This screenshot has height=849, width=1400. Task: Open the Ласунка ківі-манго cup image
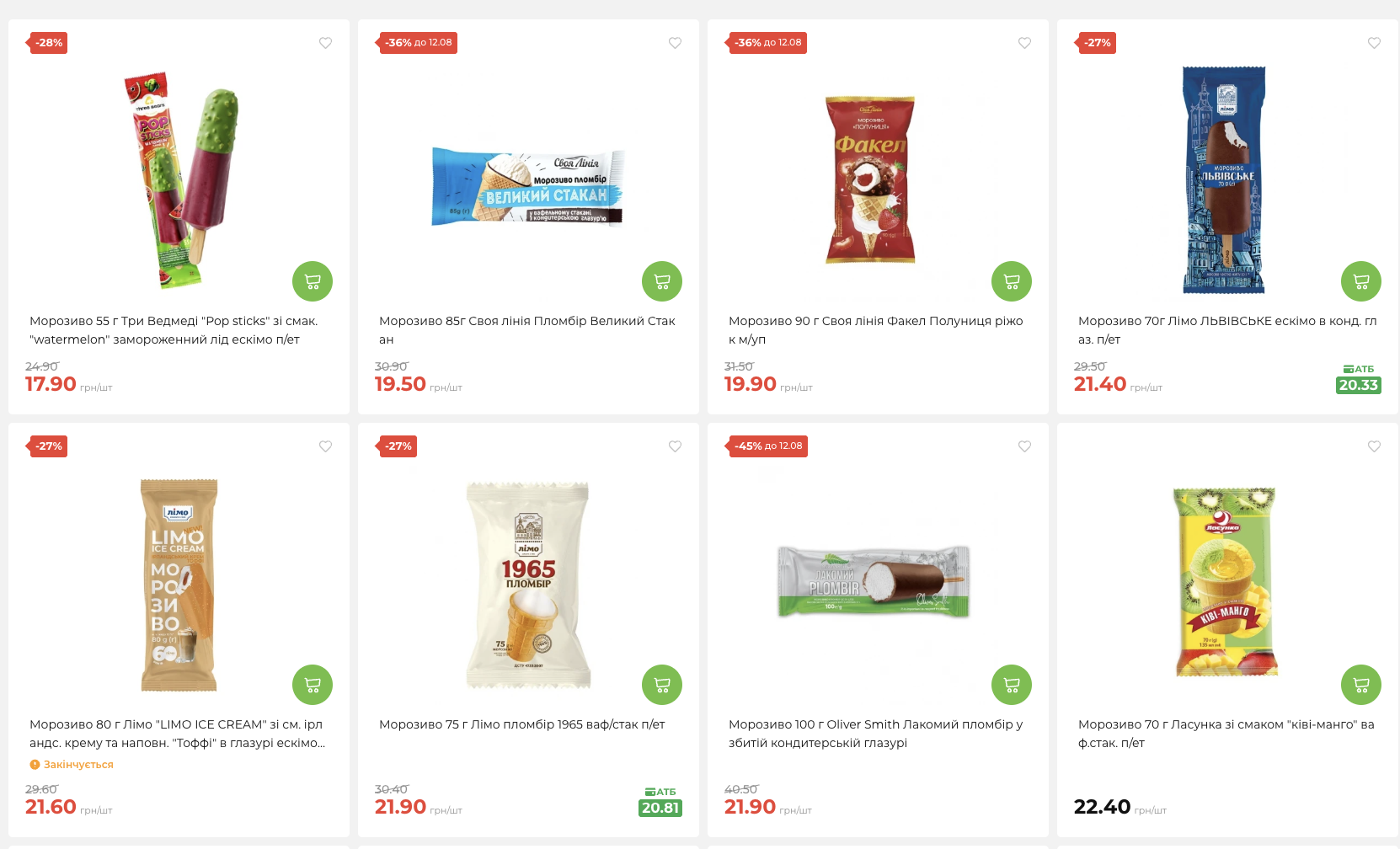pyautogui.click(x=1225, y=581)
